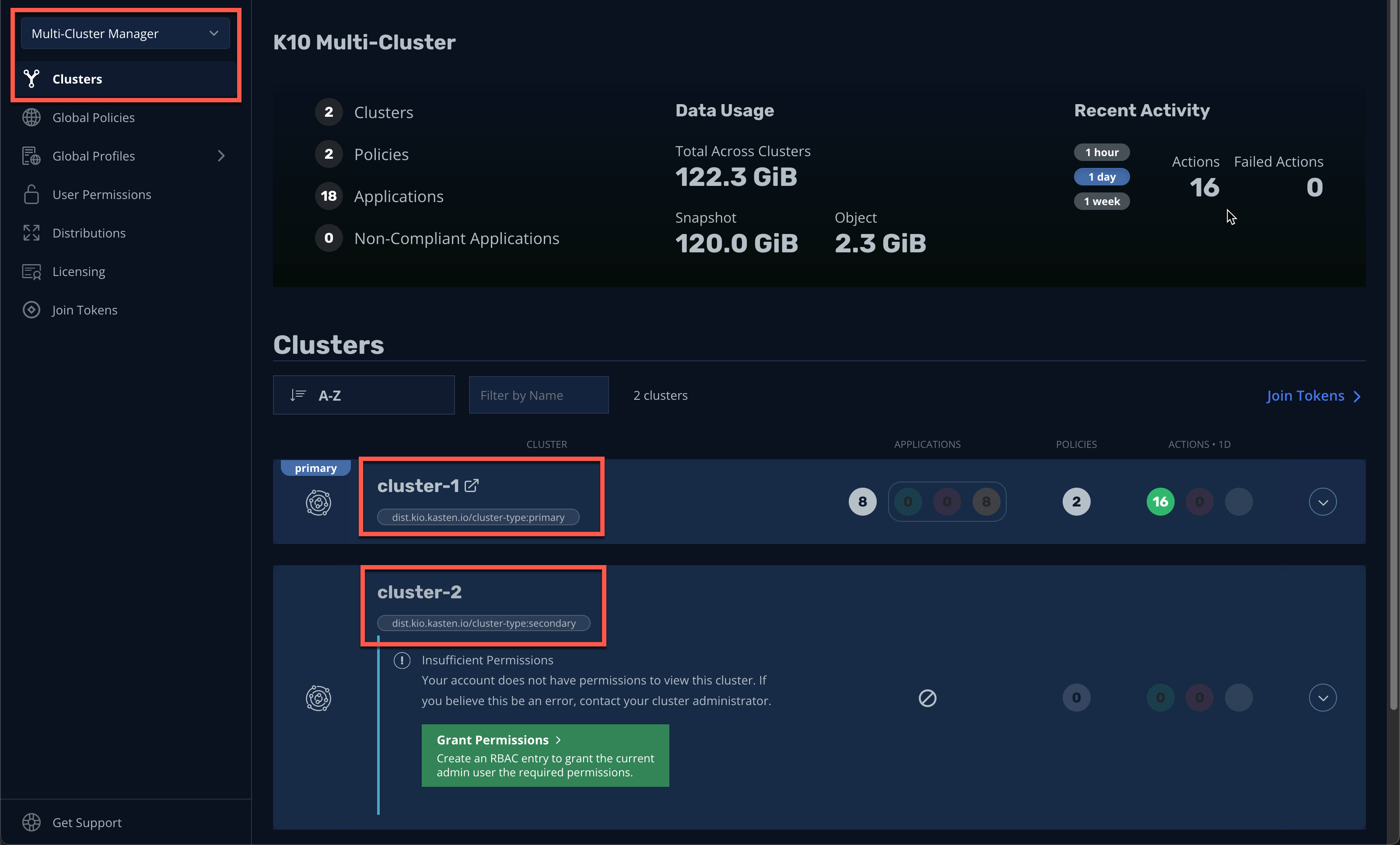Click cluster-2 blocked applications icon

(927, 698)
